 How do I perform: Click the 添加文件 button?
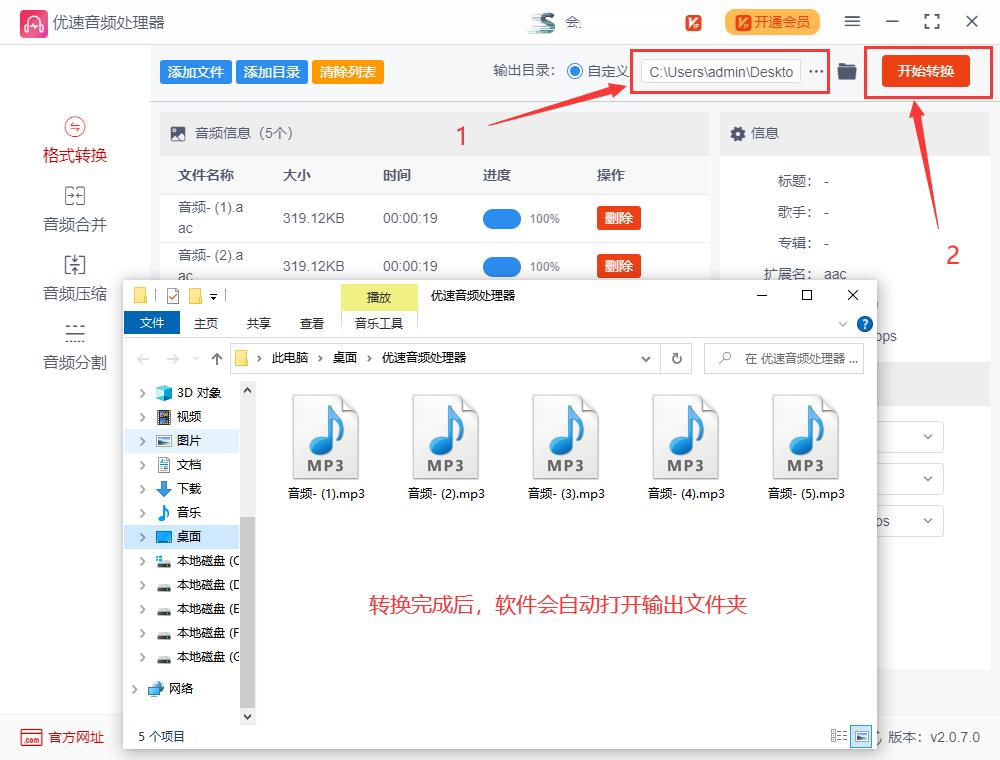[x=196, y=72]
